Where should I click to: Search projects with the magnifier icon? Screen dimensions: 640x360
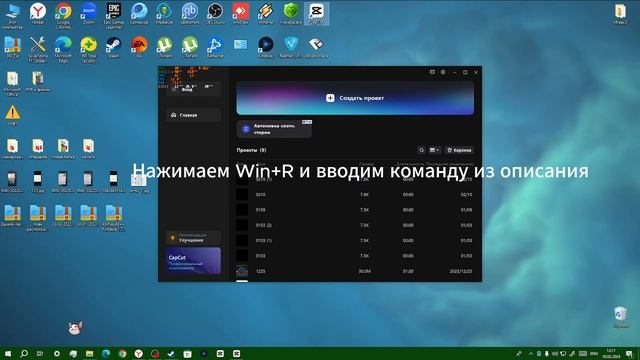[x=421, y=150]
